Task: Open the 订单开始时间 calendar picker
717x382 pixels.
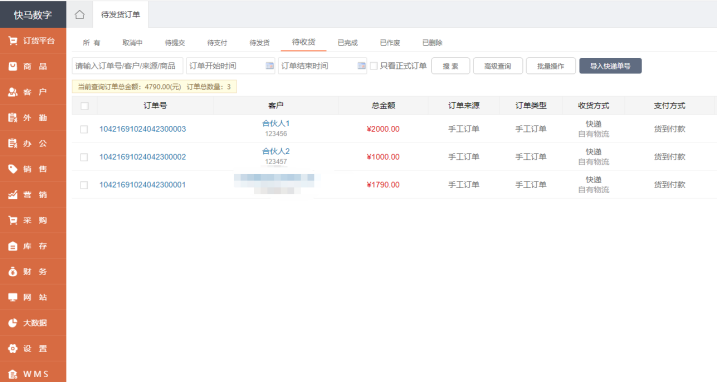Action: coord(270,66)
